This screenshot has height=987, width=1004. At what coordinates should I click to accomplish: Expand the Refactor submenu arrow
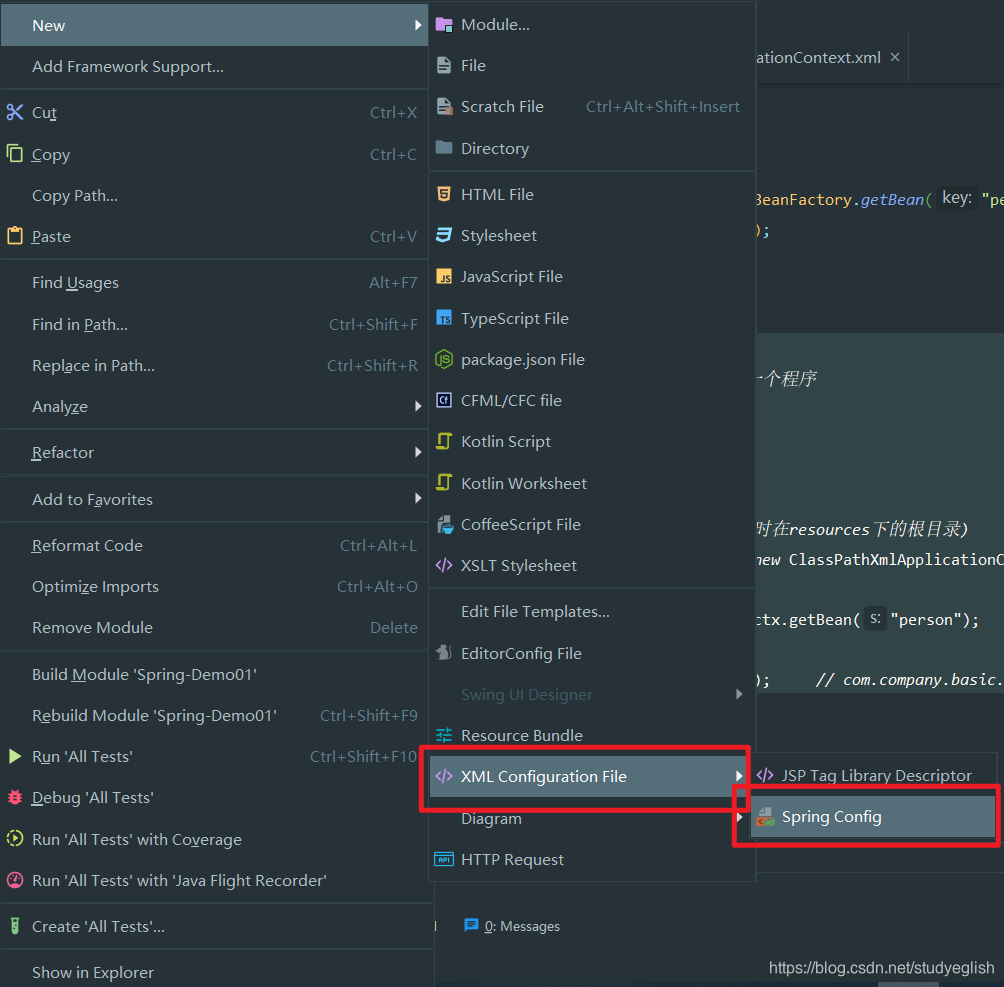click(418, 452)
